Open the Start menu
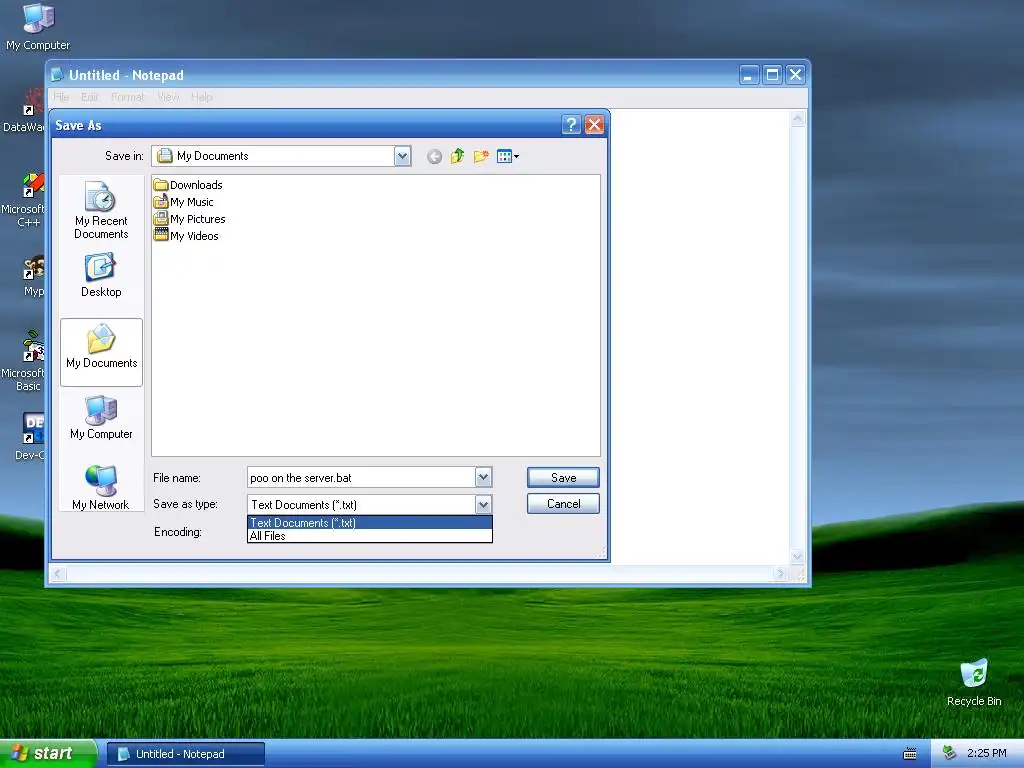Screen dimensions: 1024x768 [47, 754]
